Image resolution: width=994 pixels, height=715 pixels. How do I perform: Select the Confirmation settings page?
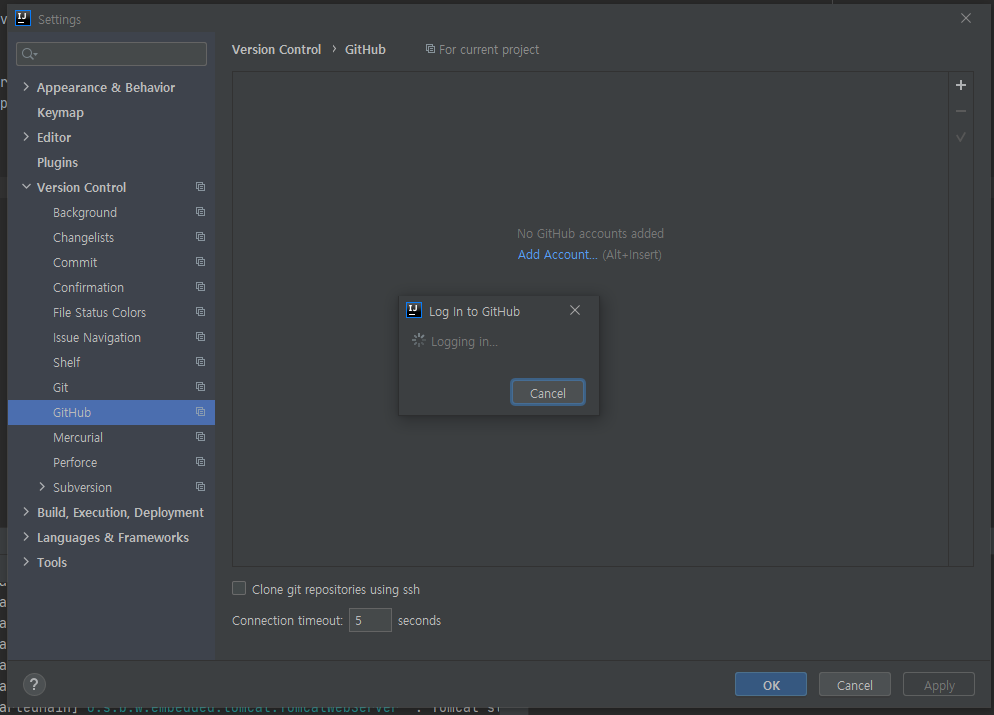pos(88,288)
